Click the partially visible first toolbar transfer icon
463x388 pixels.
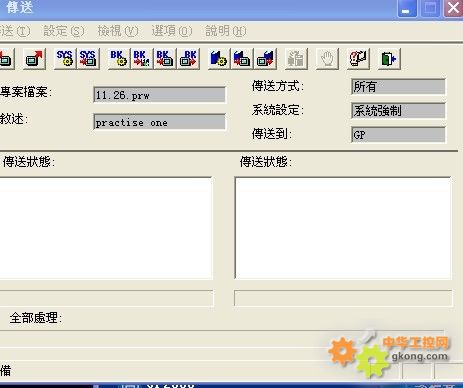[x=7, y=59]
